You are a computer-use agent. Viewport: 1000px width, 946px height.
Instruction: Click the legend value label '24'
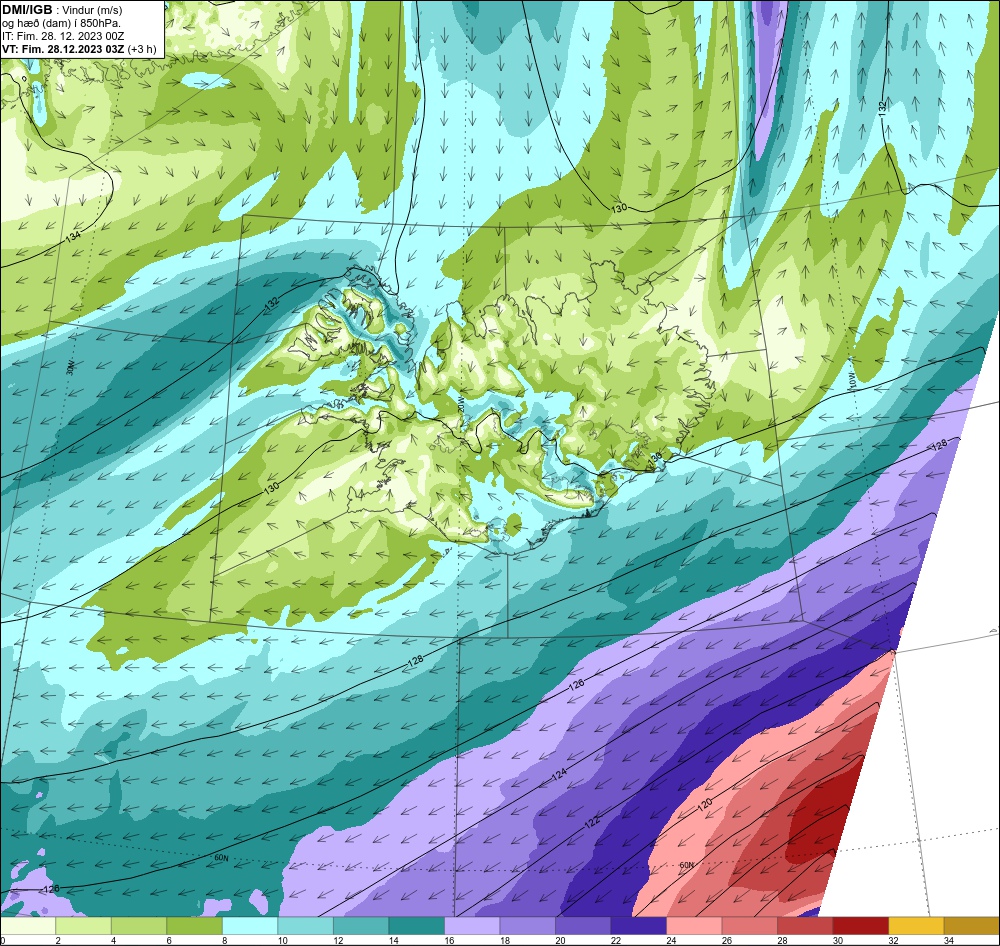pyautogui.click(x=671, y=940)
